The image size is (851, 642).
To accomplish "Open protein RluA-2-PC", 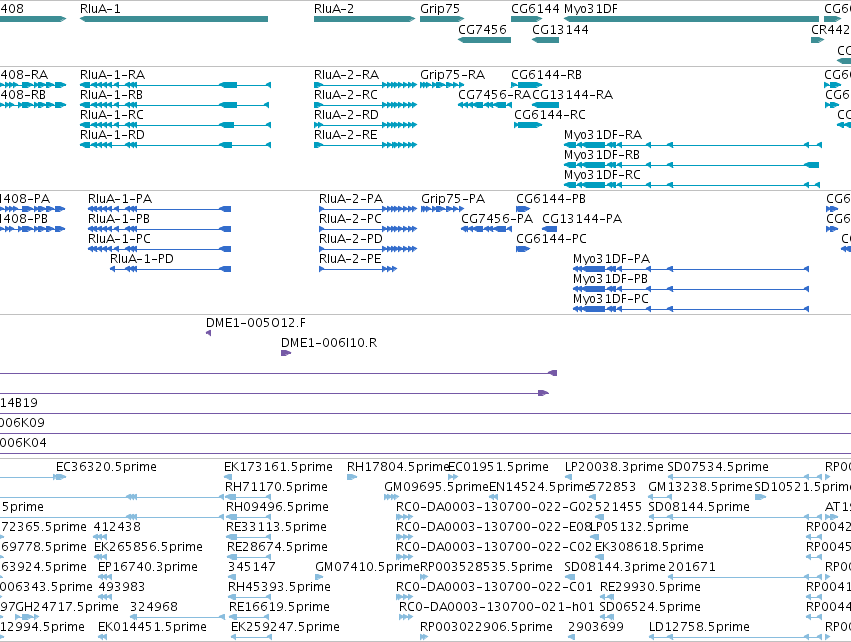I will pos(351,219).
